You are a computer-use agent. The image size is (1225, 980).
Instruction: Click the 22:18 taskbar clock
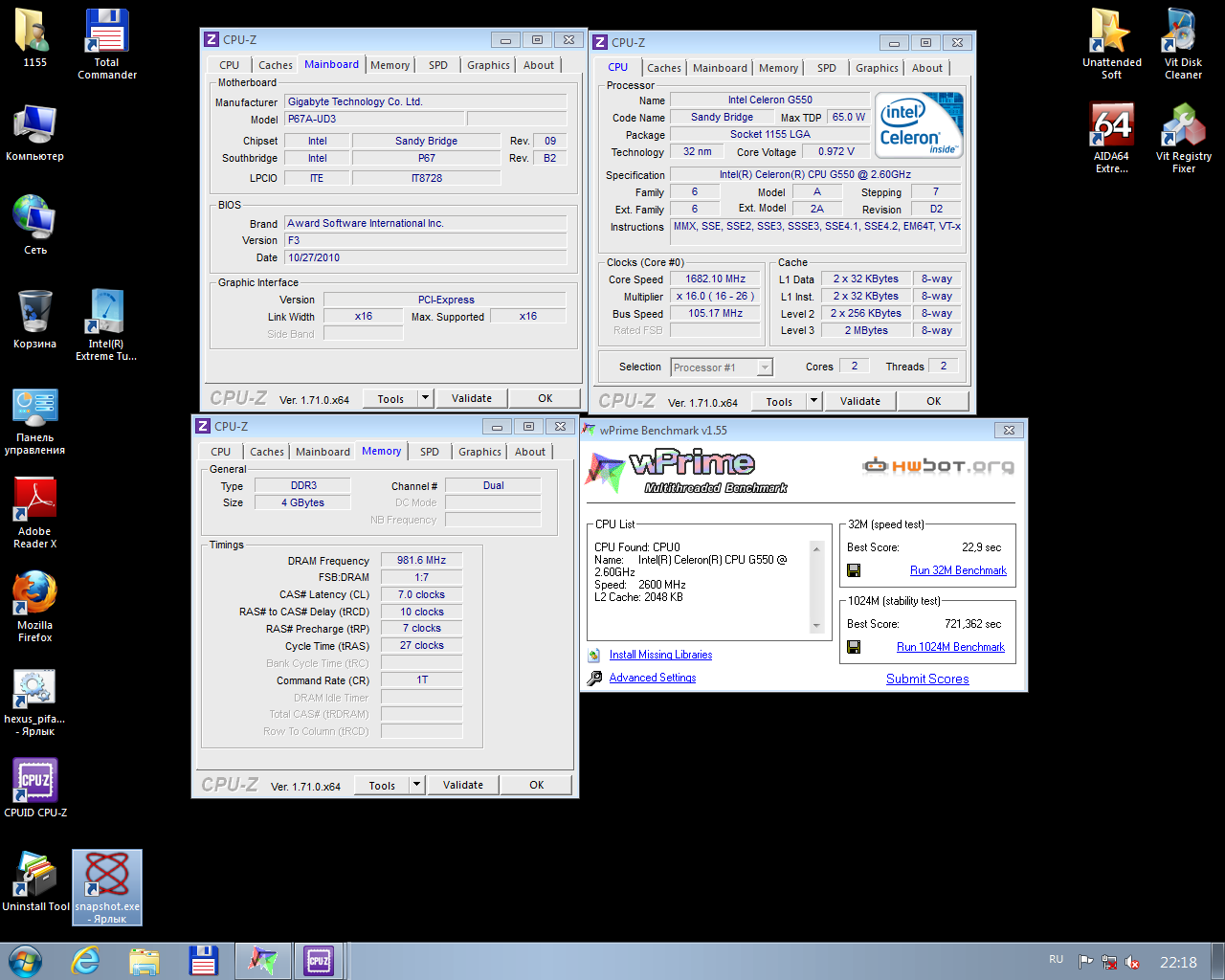coord(1178,962)
